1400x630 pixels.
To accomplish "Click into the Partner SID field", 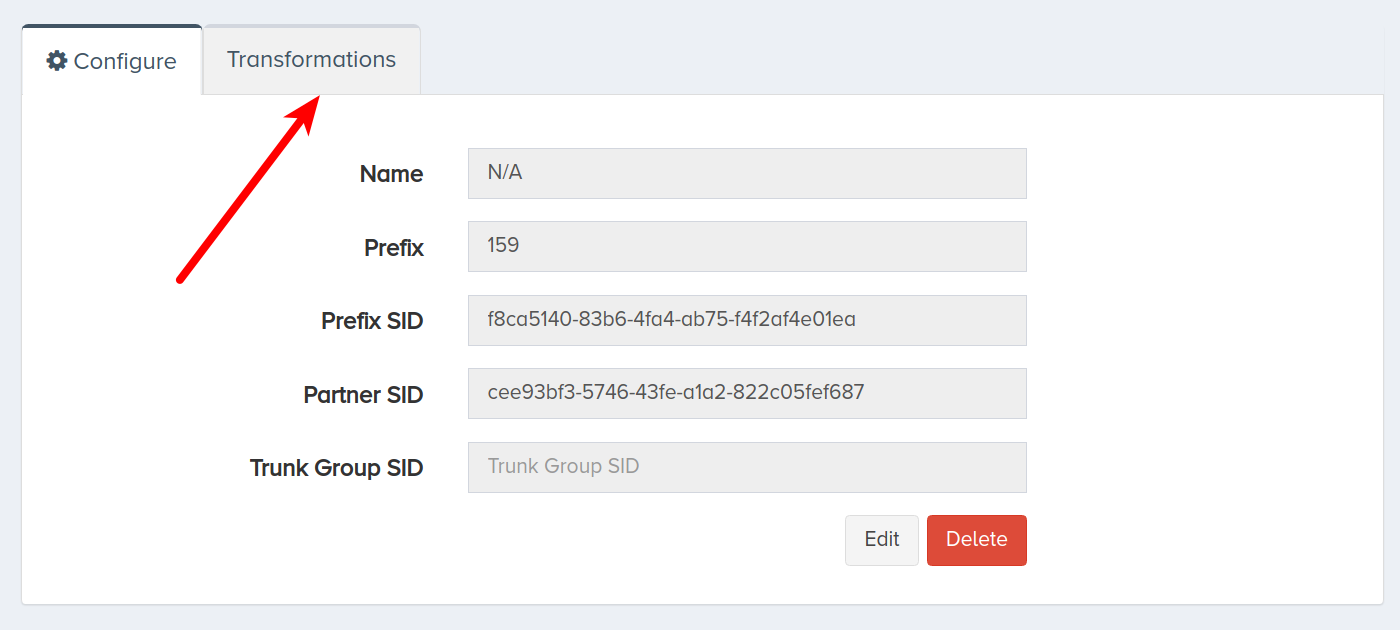I will pyautogui.click(x=747, y=393).
